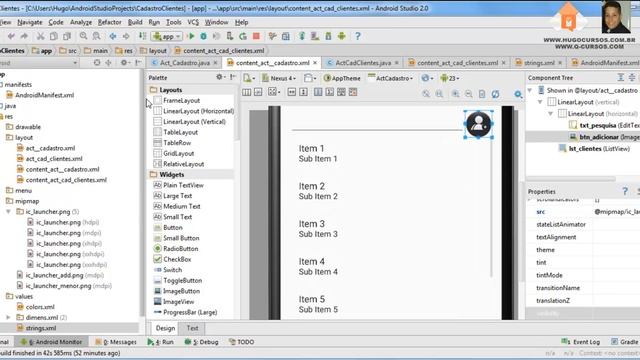Open the Properties panel help question mark
640x360 pixels.
coord(624,191)
